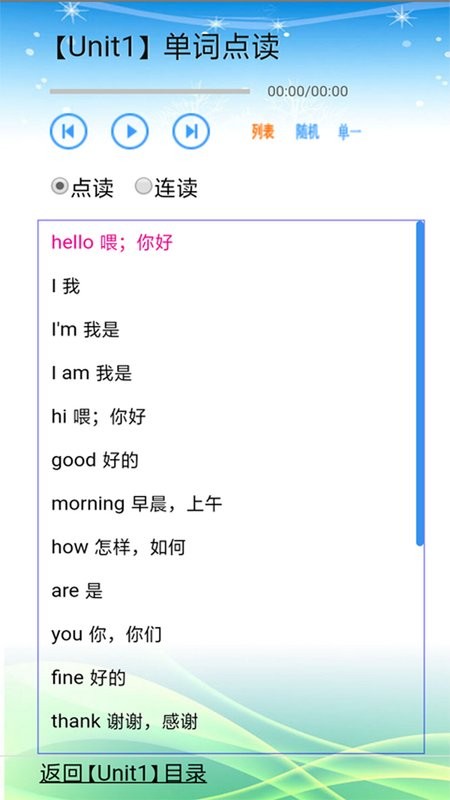The height and width of the screenshot is (800, 450).
Task: Select 列表 list playback mode
Action: tap(263, 132)
